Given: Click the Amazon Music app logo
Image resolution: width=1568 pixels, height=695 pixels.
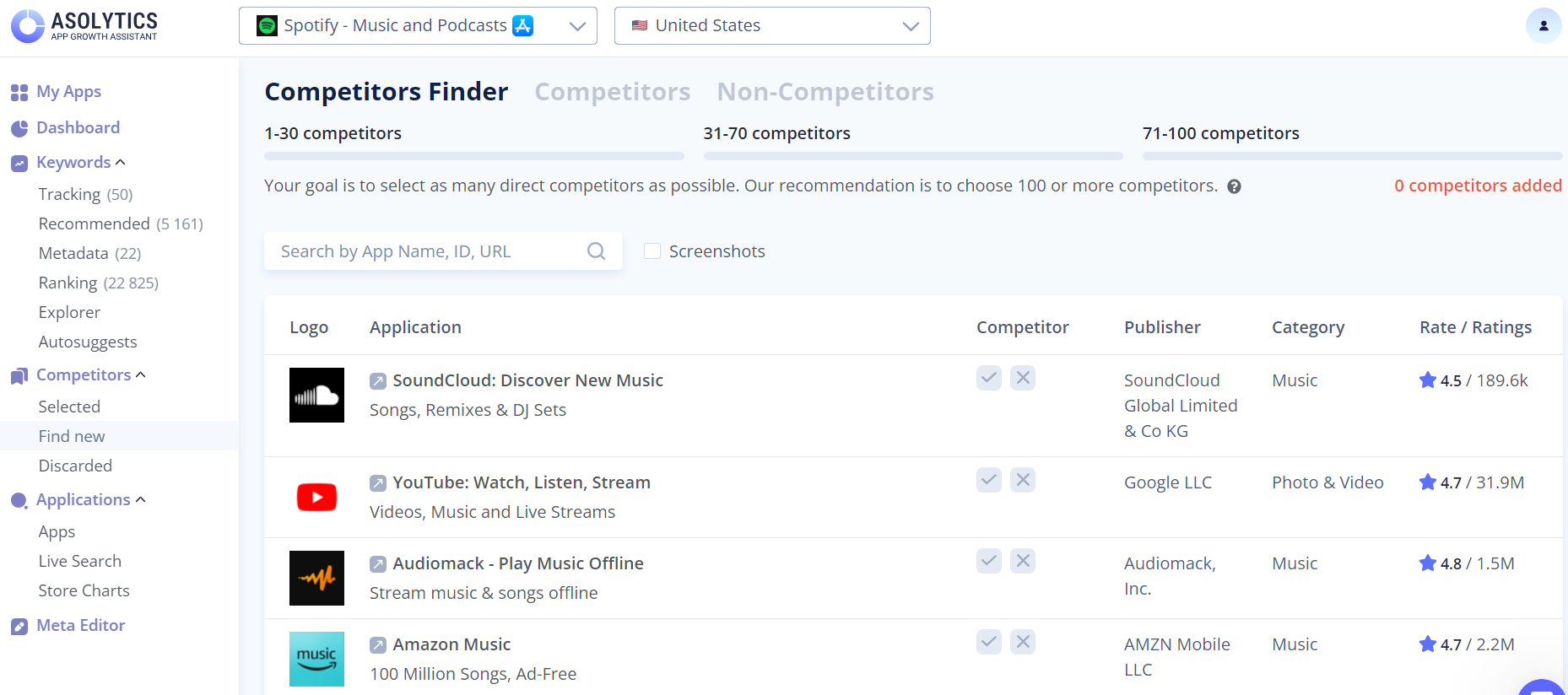Looking at the screenshot, I should (x=316, y=659).
